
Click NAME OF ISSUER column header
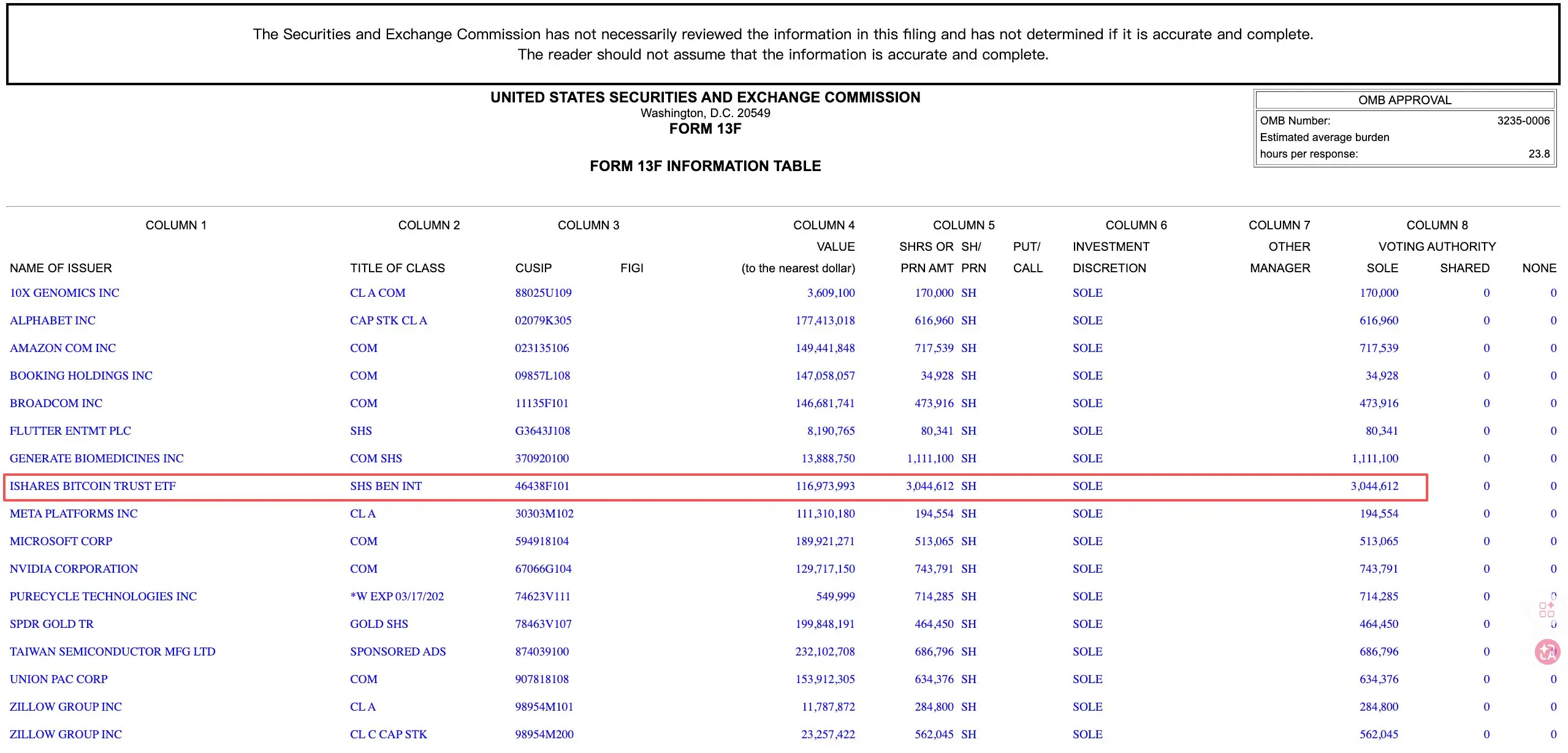tap(61, 268)
